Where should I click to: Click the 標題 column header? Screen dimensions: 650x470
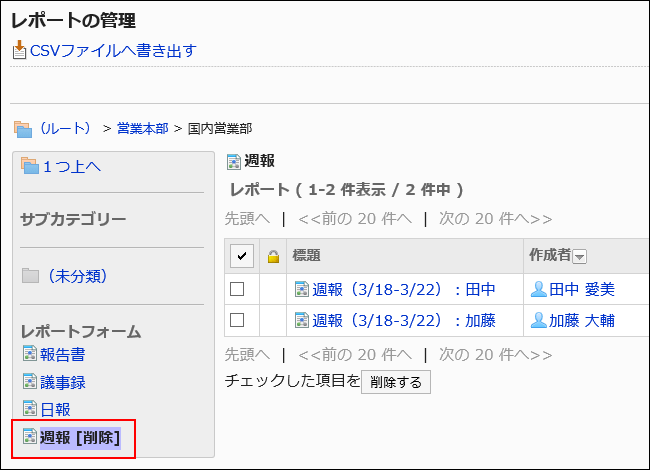click(x=306, y=255)
